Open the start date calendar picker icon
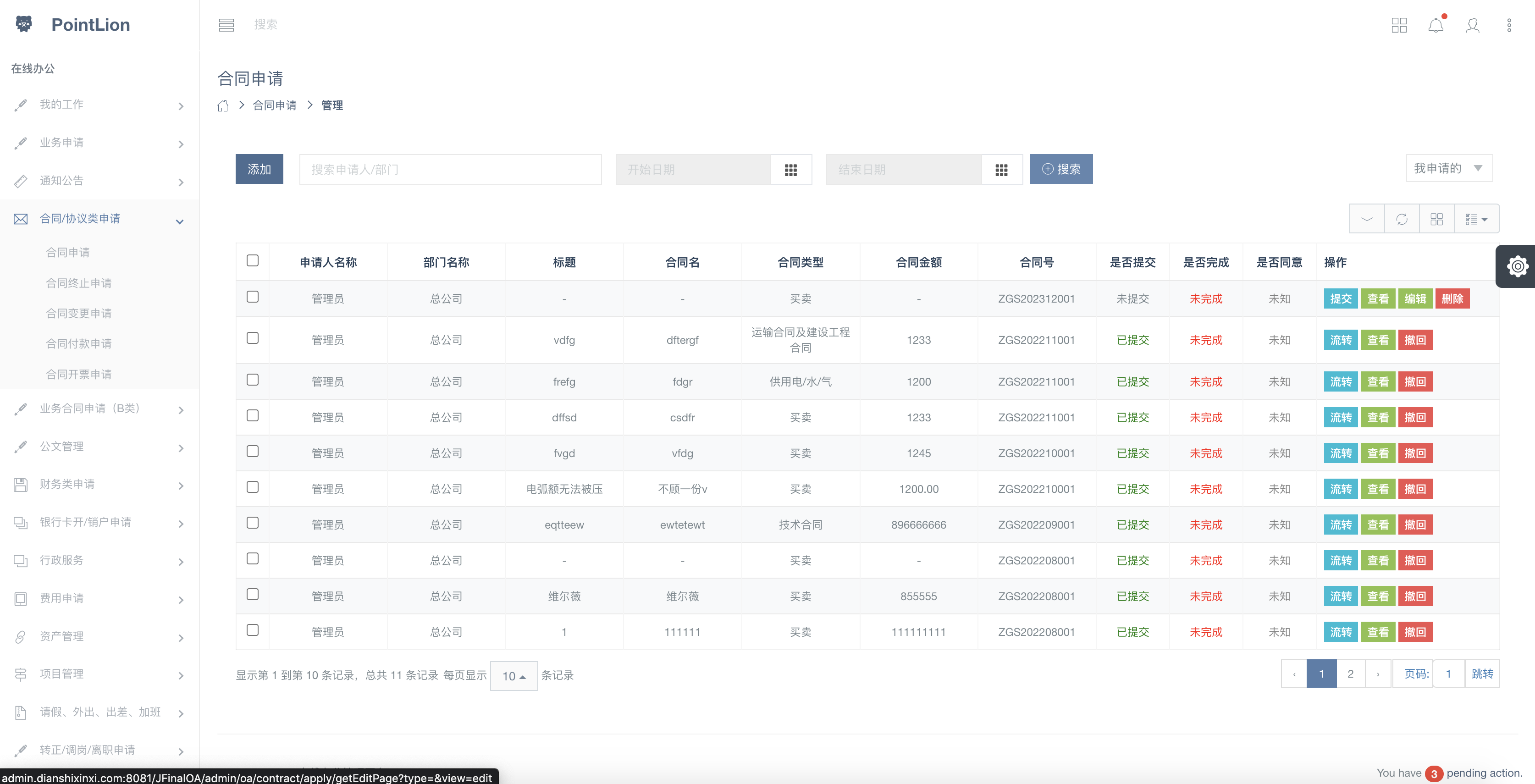This screenshot has width=1535, height=784. point(791,170)
